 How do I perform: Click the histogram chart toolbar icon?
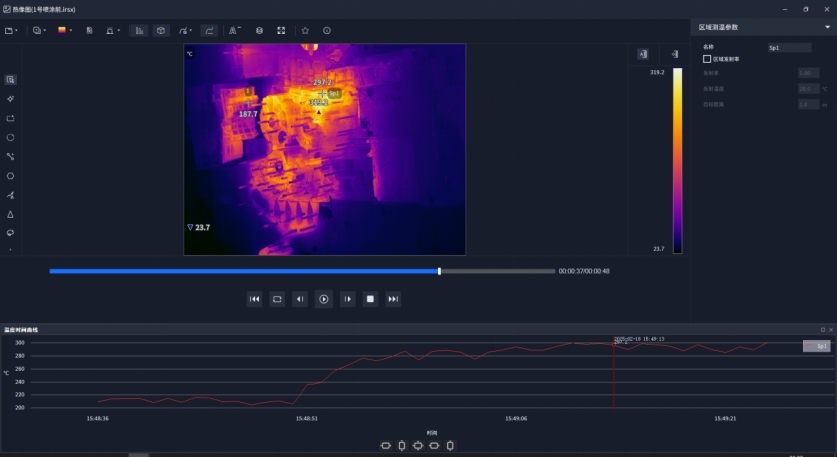click(x=139, y=30)
